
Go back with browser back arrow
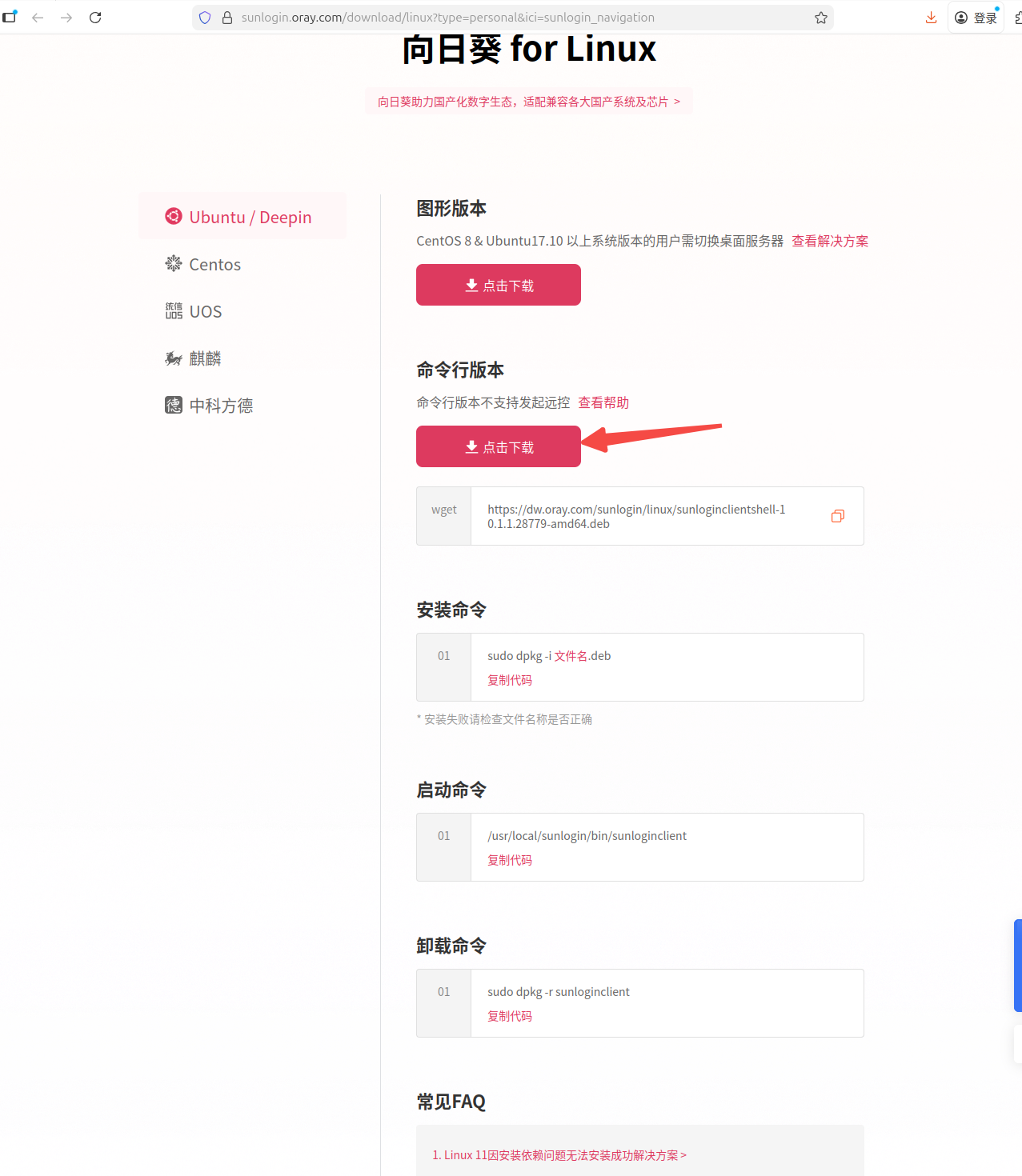(x=38, y=18)
